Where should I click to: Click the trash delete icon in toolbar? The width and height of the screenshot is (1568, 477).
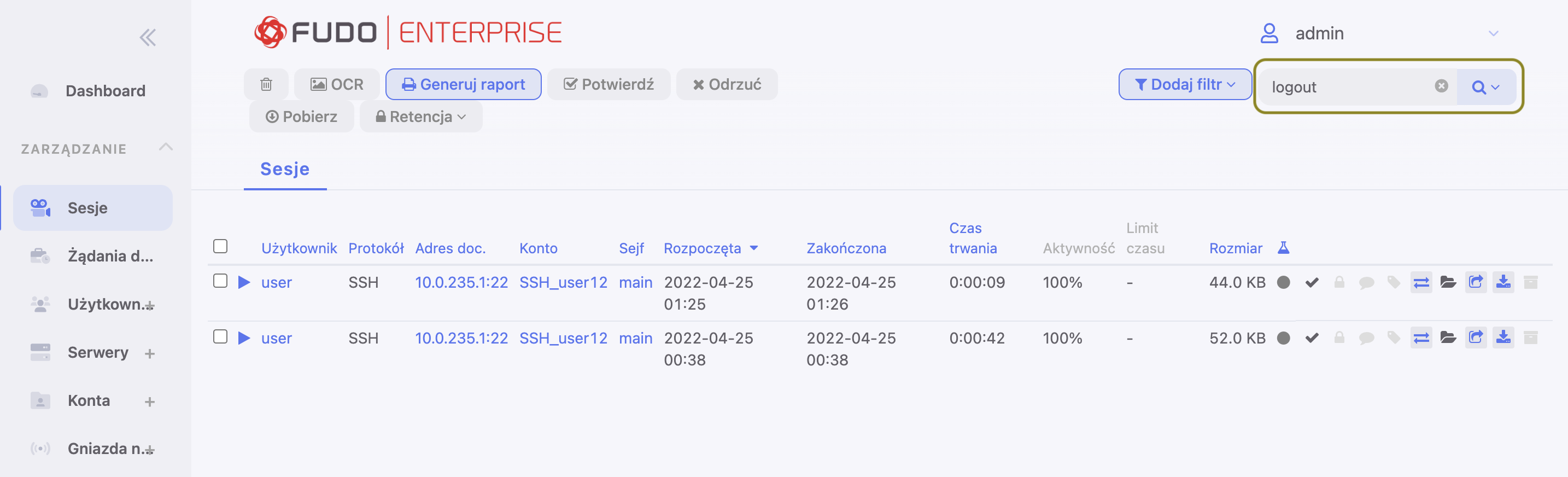click(266, 84)
